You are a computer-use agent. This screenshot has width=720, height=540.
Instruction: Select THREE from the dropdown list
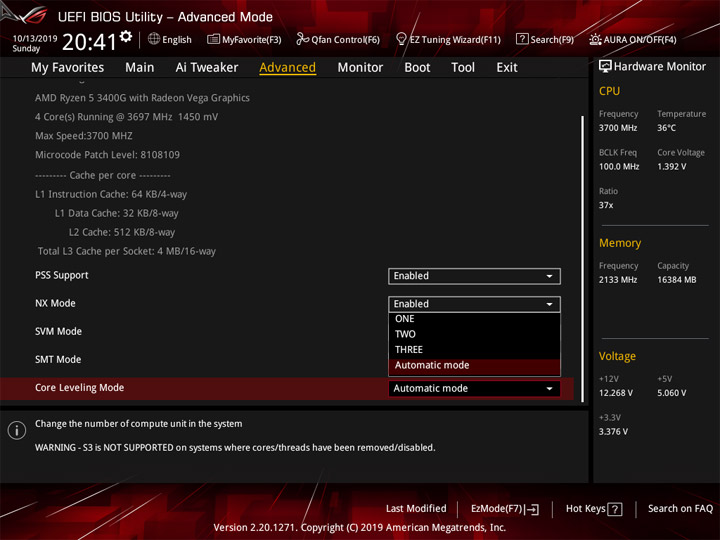pyautogui.click(x=474, y=350)
